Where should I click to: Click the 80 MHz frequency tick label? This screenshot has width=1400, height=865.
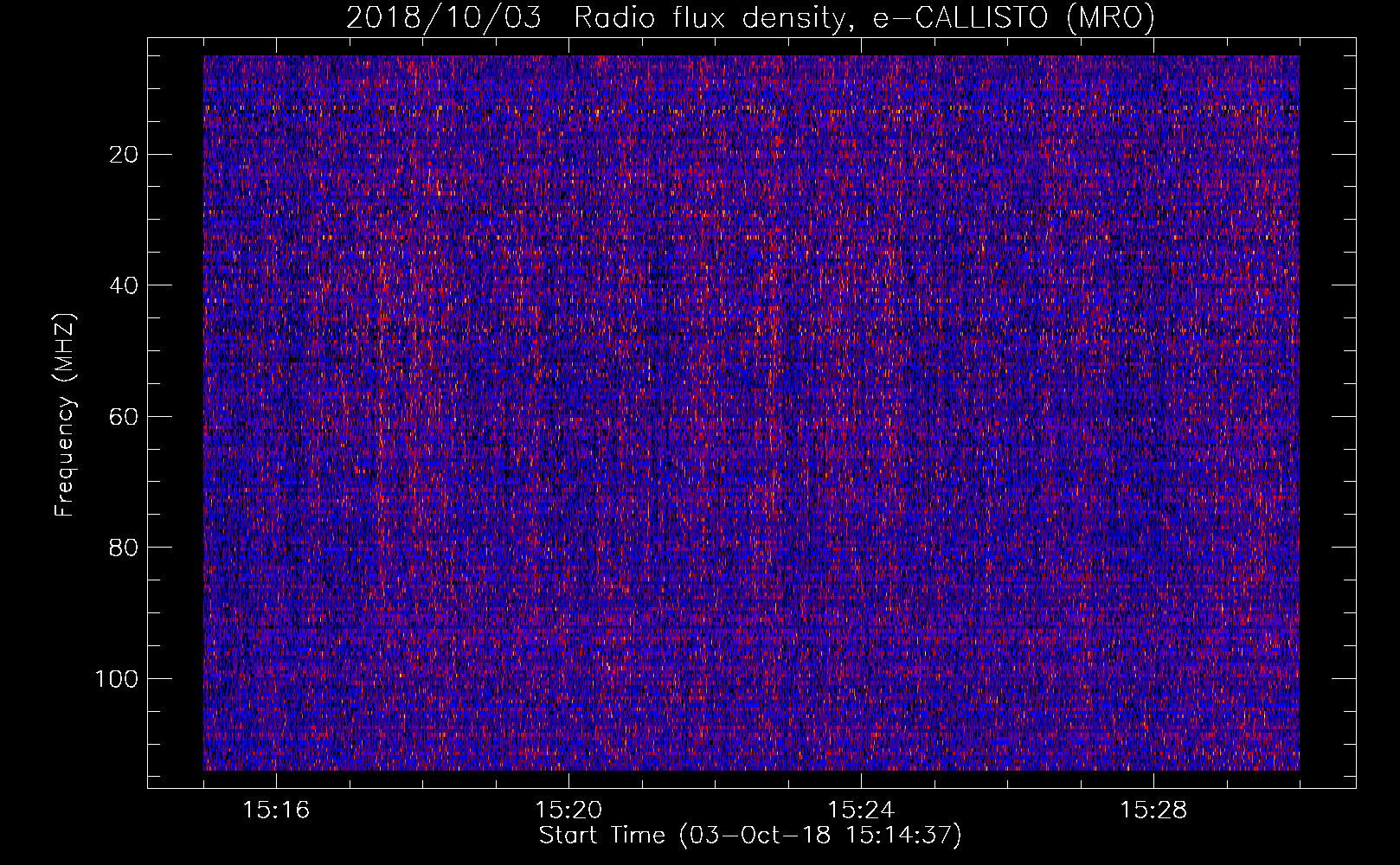[x=125, y=548]
